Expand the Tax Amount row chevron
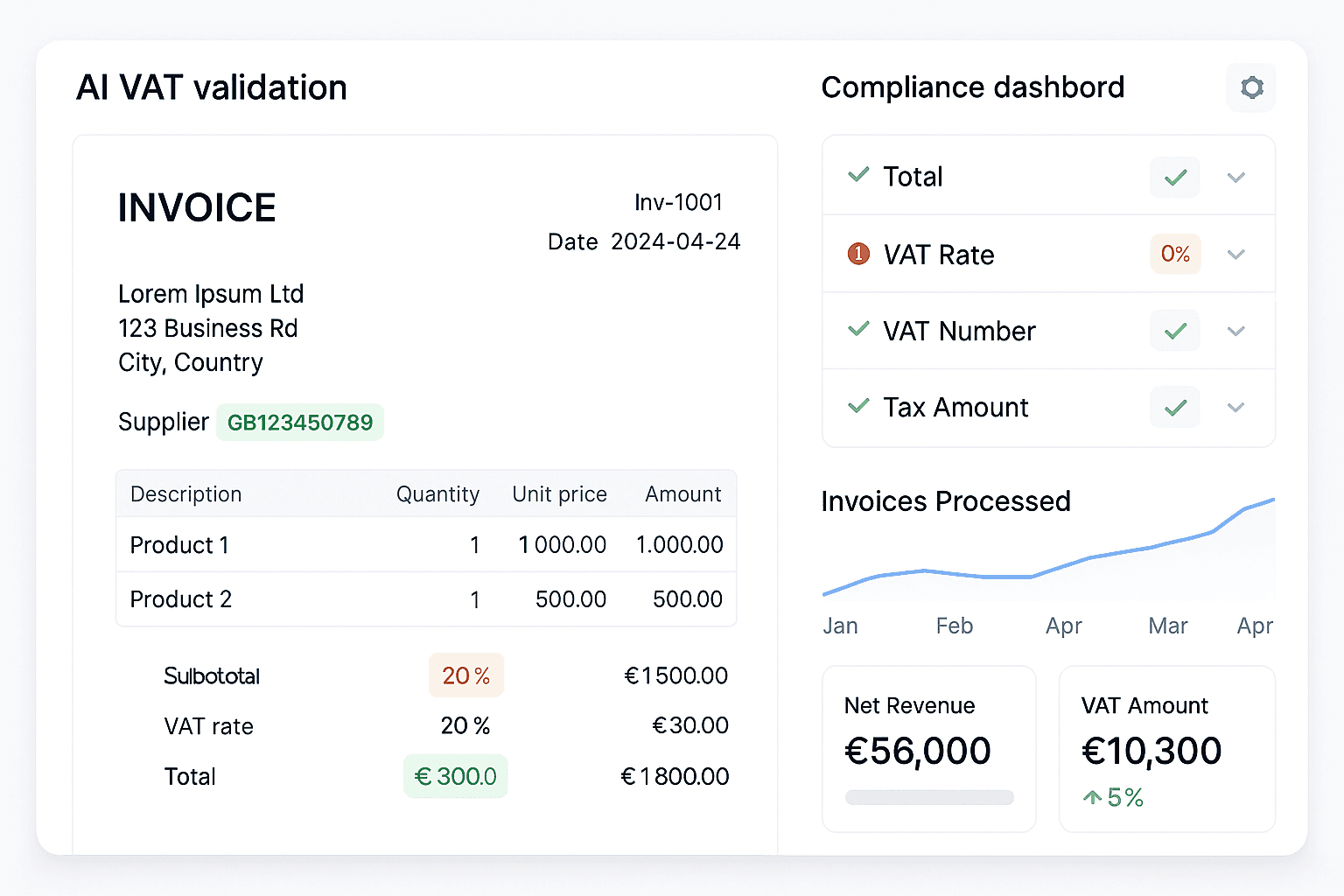Viewport: 1344px width, 896px height. [1235, 407]
